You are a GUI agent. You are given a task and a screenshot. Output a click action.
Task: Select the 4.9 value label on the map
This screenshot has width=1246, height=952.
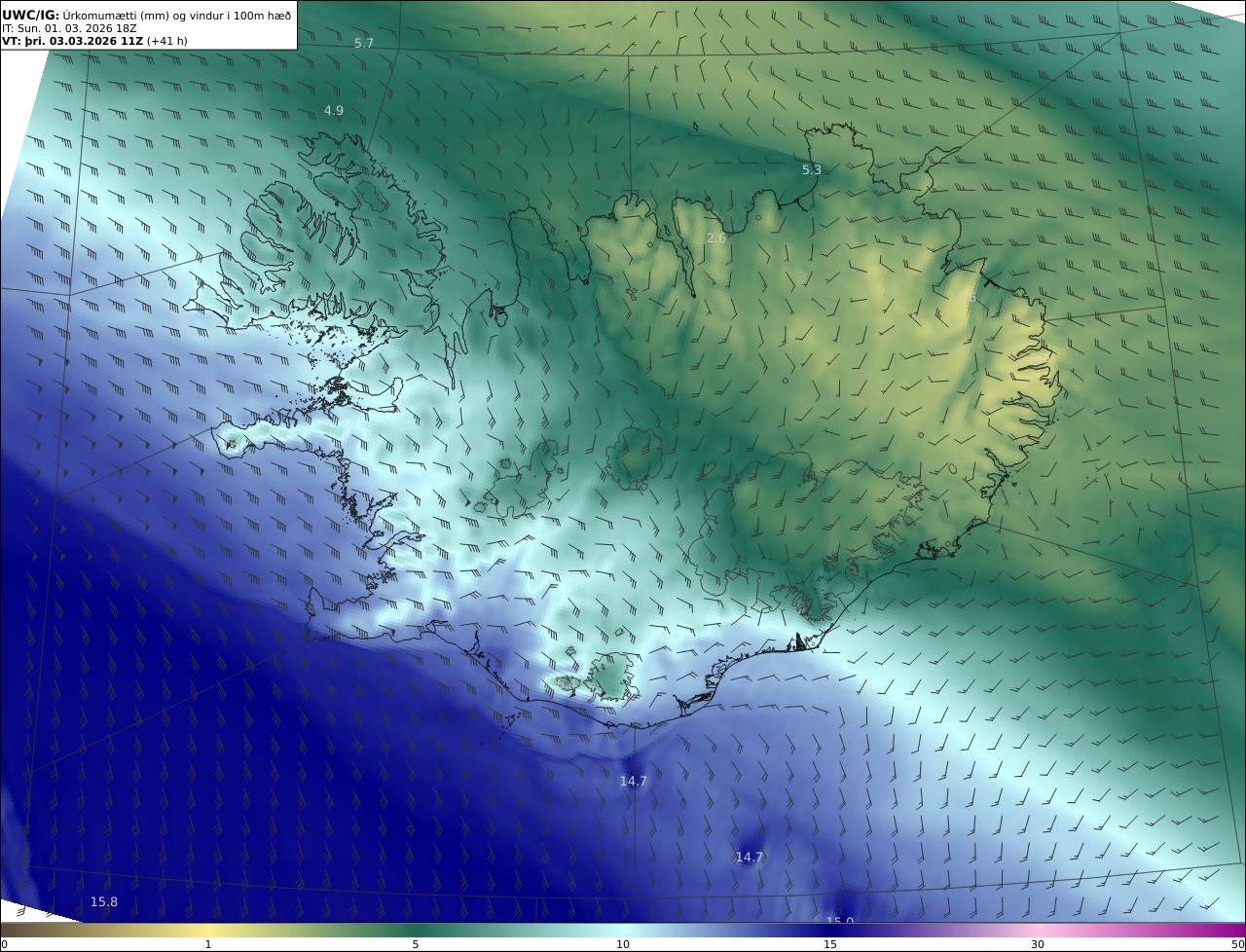pyautogui.click(x=334, y=111)
